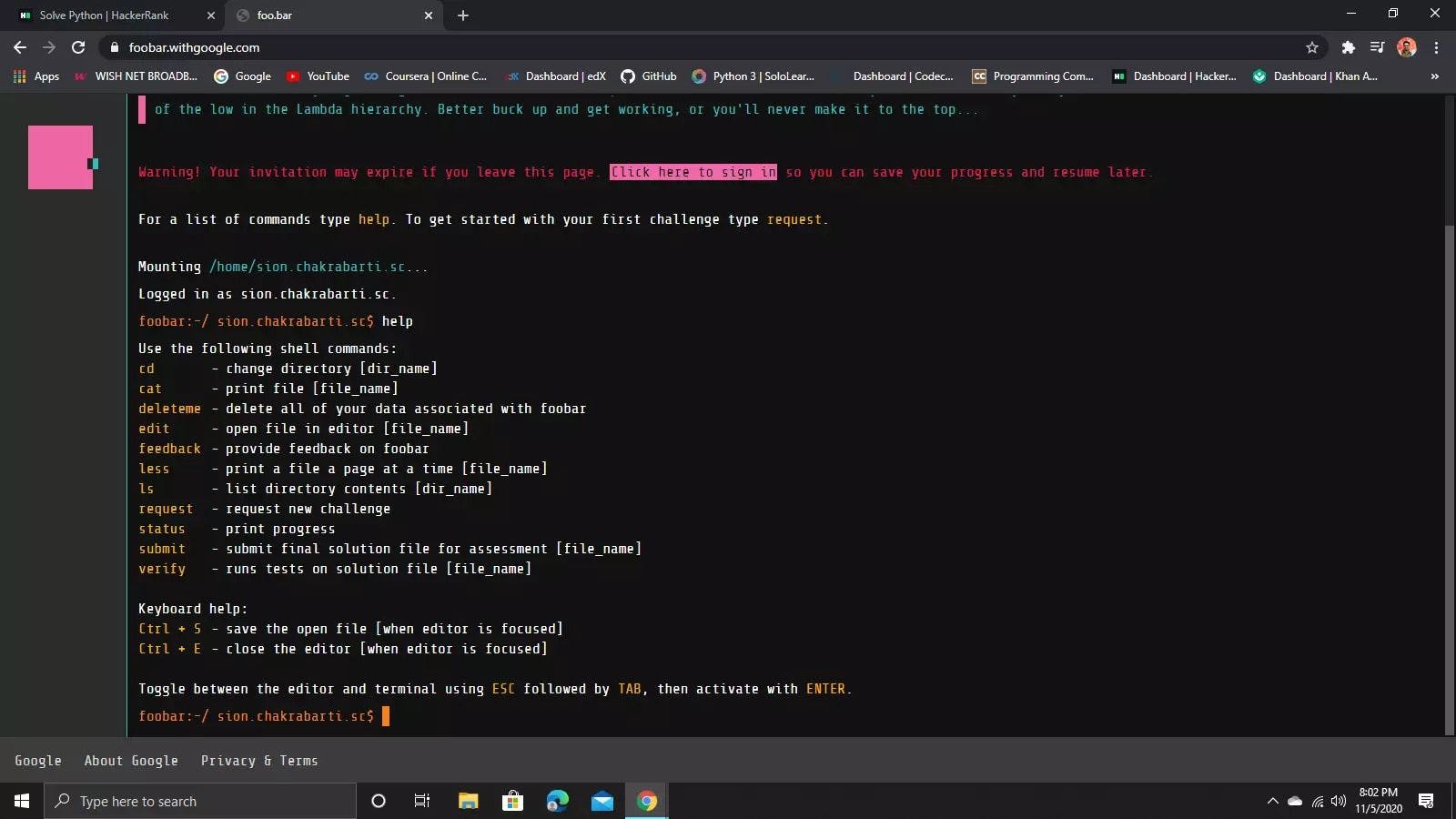
Task: Click the Chrome profile avatar
Action: [1406, 47]
